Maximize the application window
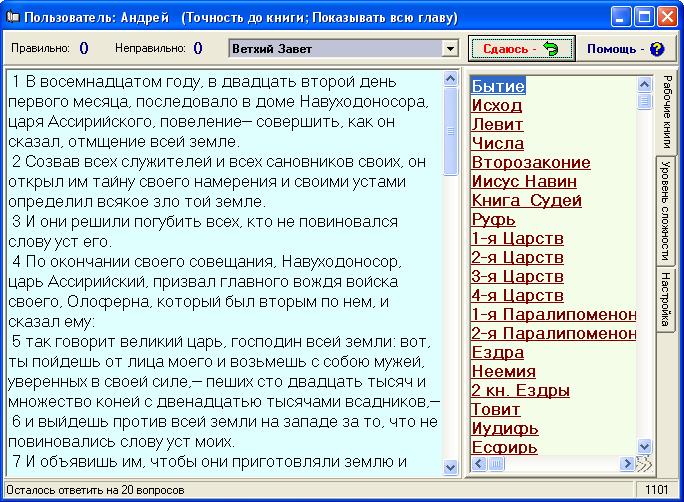 coord(644,17)
